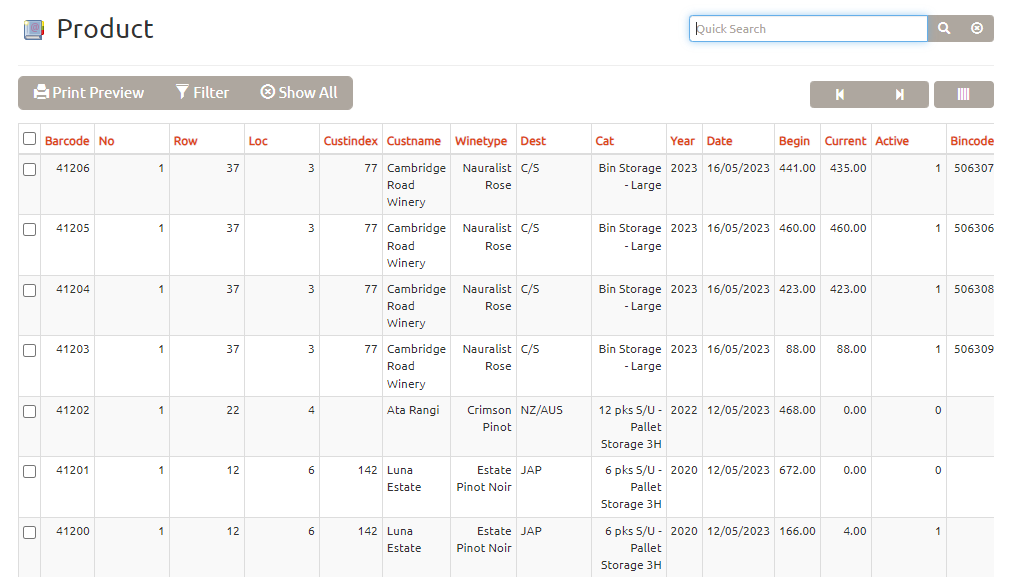The height and width of the screenshot is (577, 1014).
Task: Sort by the Cat column header
Action: (x=605, y=141)
